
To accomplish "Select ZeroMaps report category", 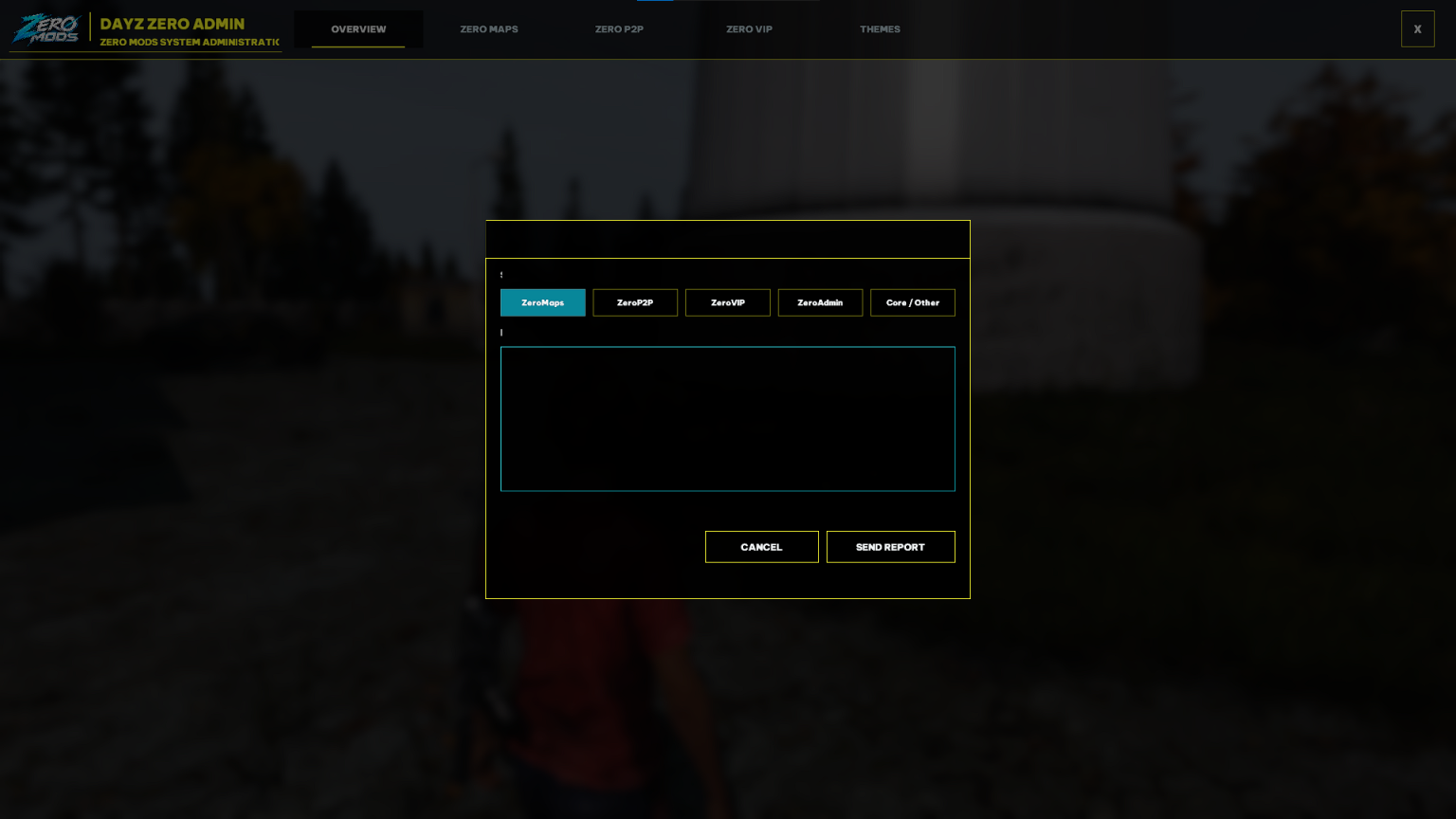I will [x=542, y=302].
